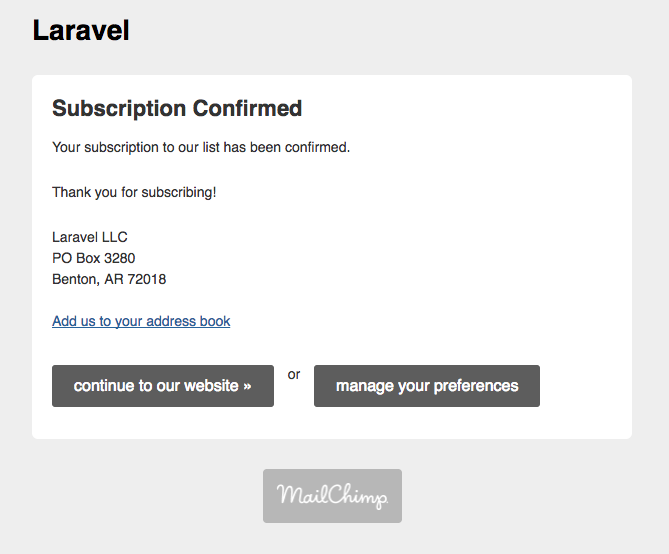The height and width of the screenshot is (554, 669).
Task: Click the Thank you for subscribing message
Action: [x=134, y=192]
